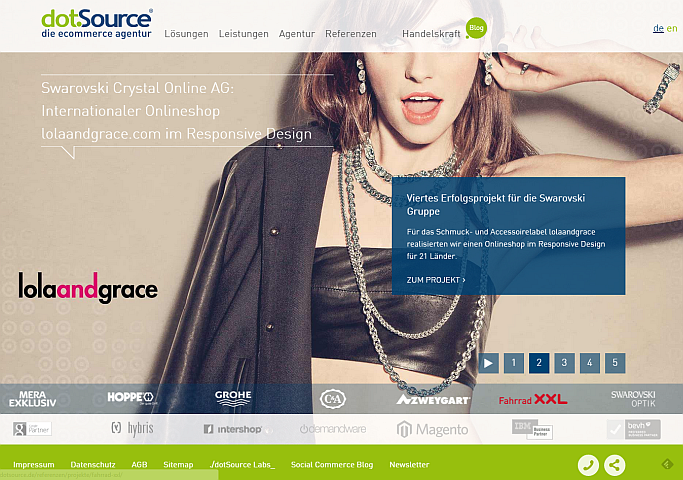Viewport: 683px width, 480px height.
Task: Open the Handelskraft link
Action: pyautogui.click(x=431, y=34)
